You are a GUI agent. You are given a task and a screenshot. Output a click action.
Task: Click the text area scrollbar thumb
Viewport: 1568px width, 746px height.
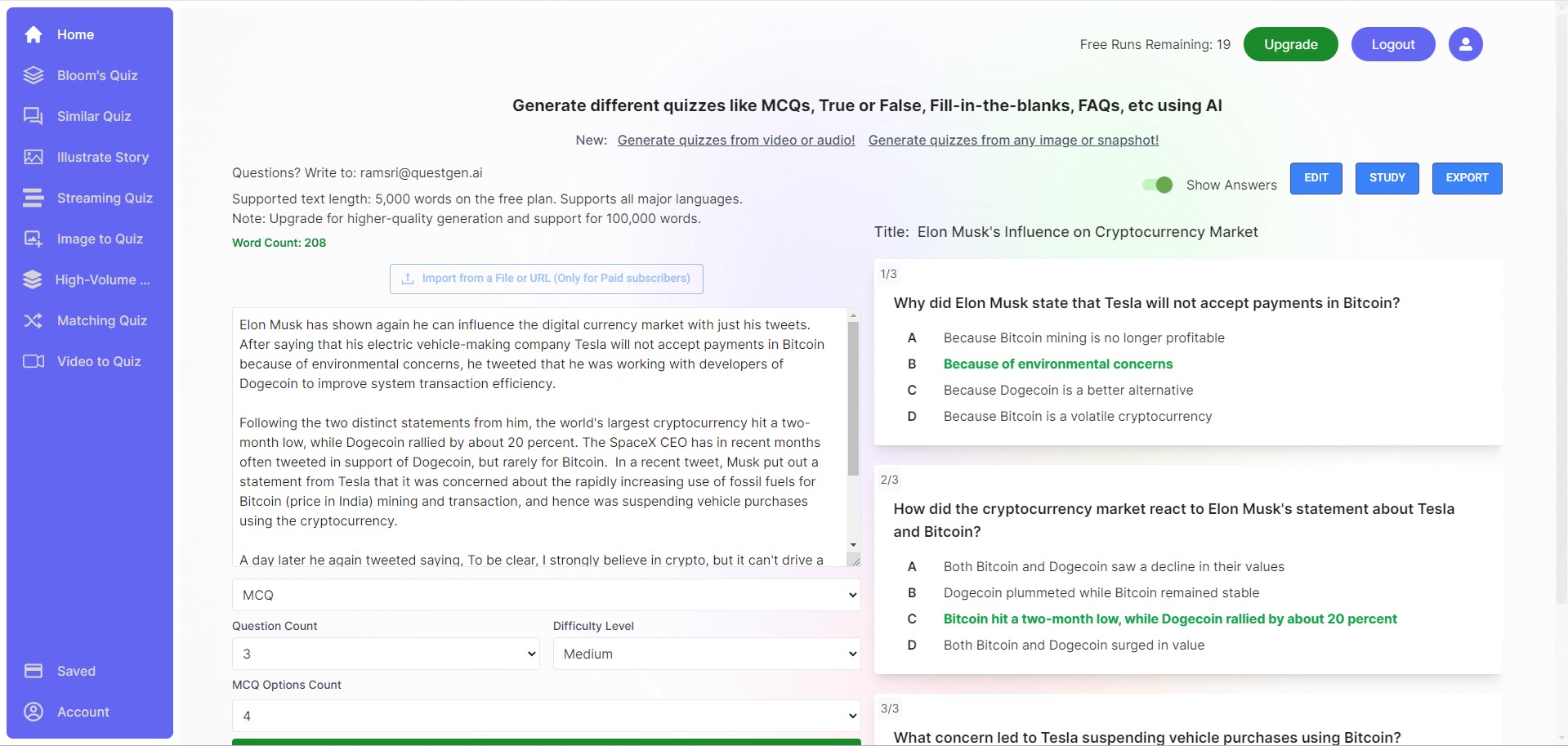(x=853, y=398)
